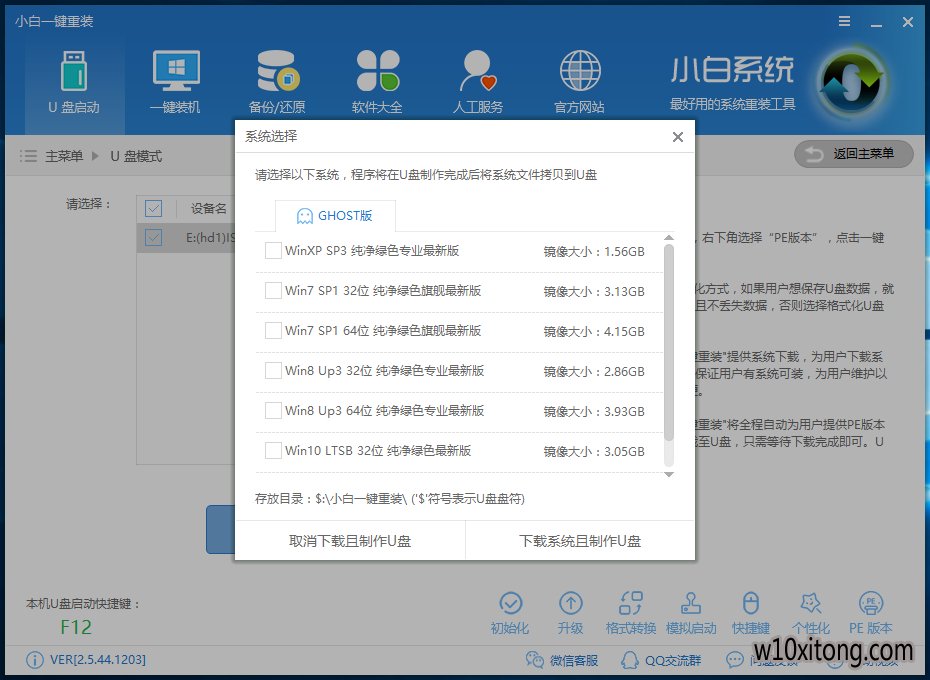
Task: Click the 主菜单 list icon
Action: click(28, 156)
